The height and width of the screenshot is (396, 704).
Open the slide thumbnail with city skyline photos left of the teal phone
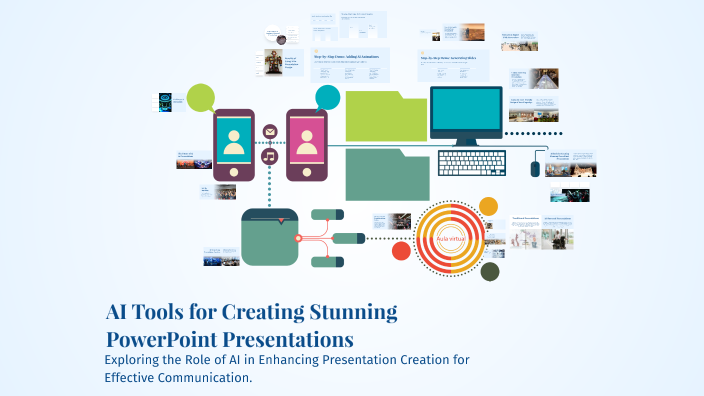coord(194,160)
